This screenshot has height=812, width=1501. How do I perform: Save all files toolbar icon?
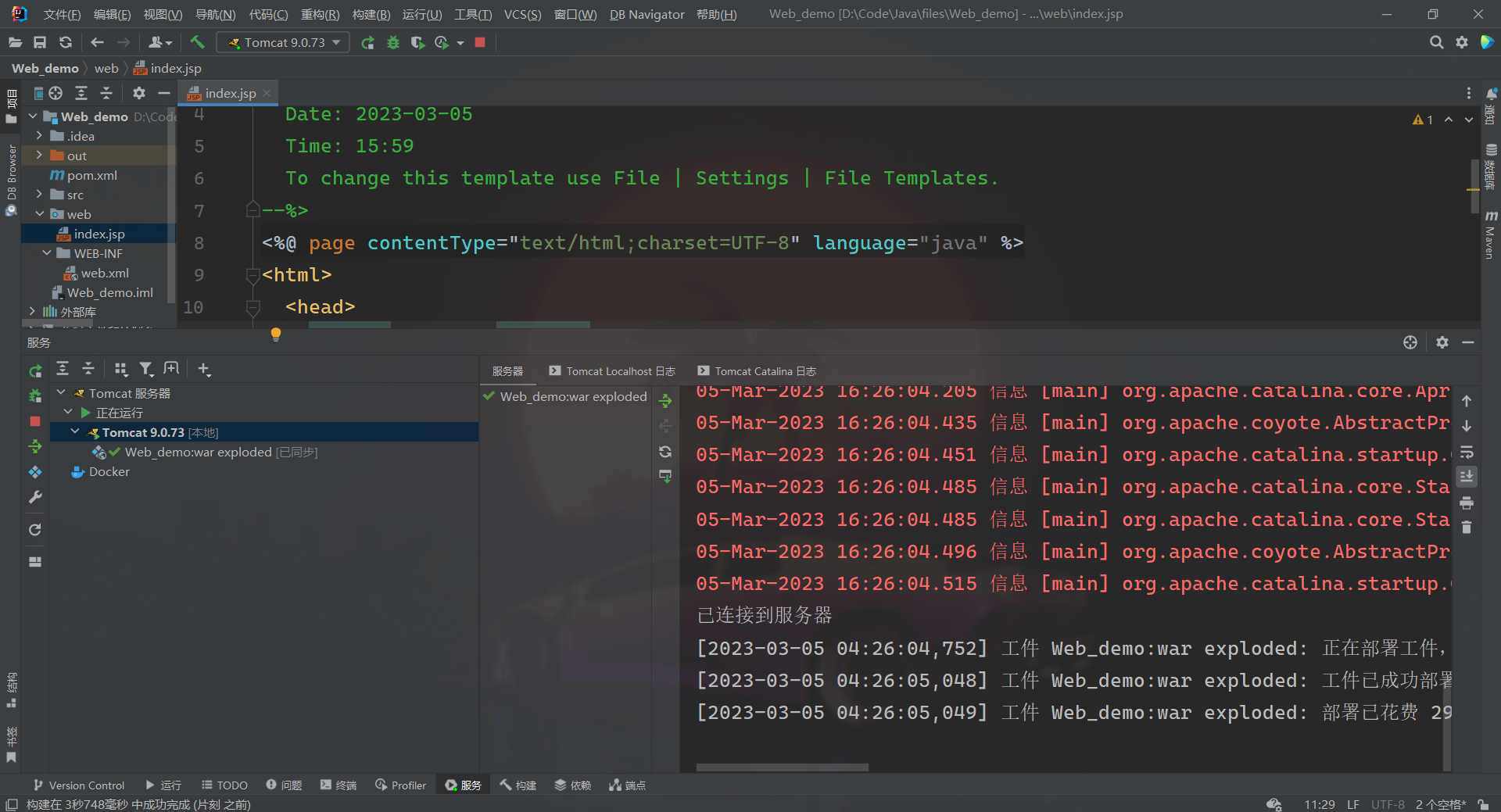tap(40, 42)
